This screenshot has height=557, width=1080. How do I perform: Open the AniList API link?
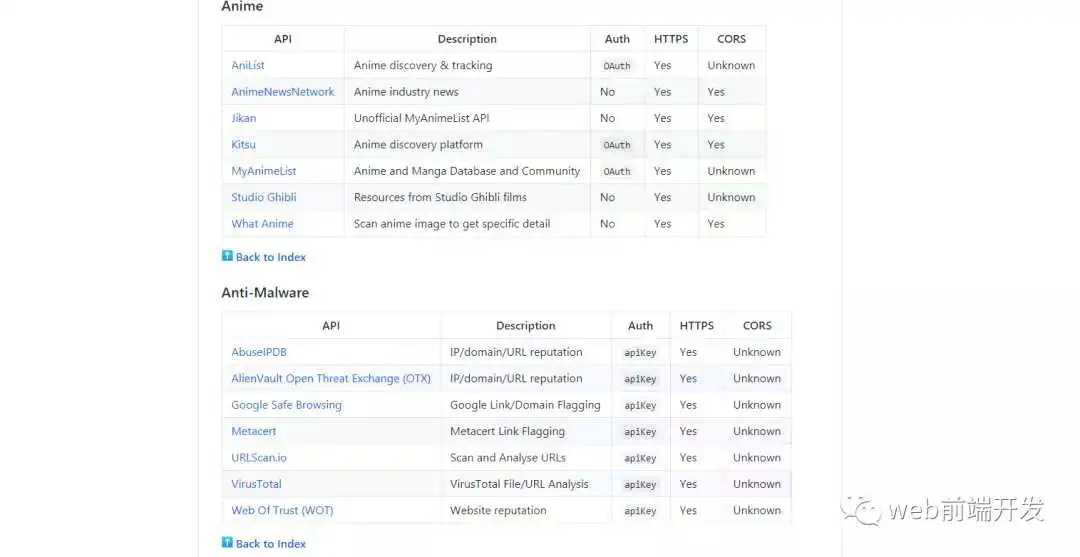point(248,65)
